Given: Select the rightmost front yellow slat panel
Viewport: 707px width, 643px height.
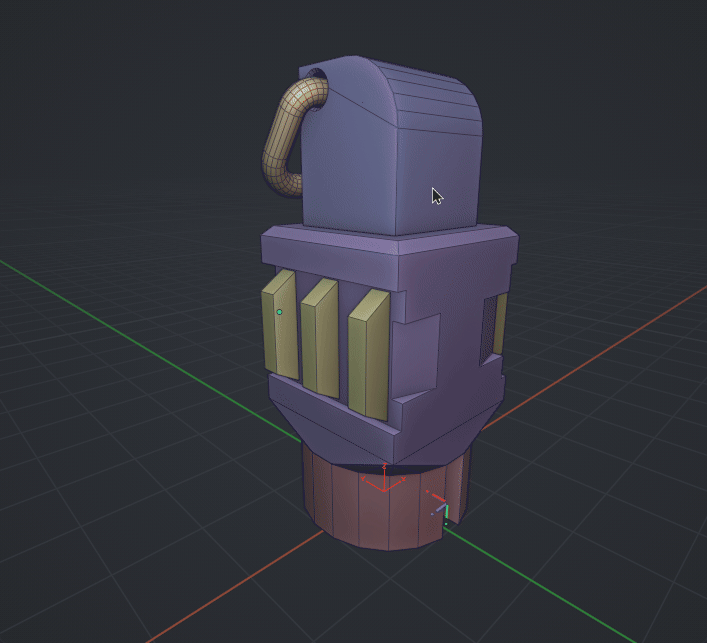Looking at the screenshot, I should (x=369, y=355).
